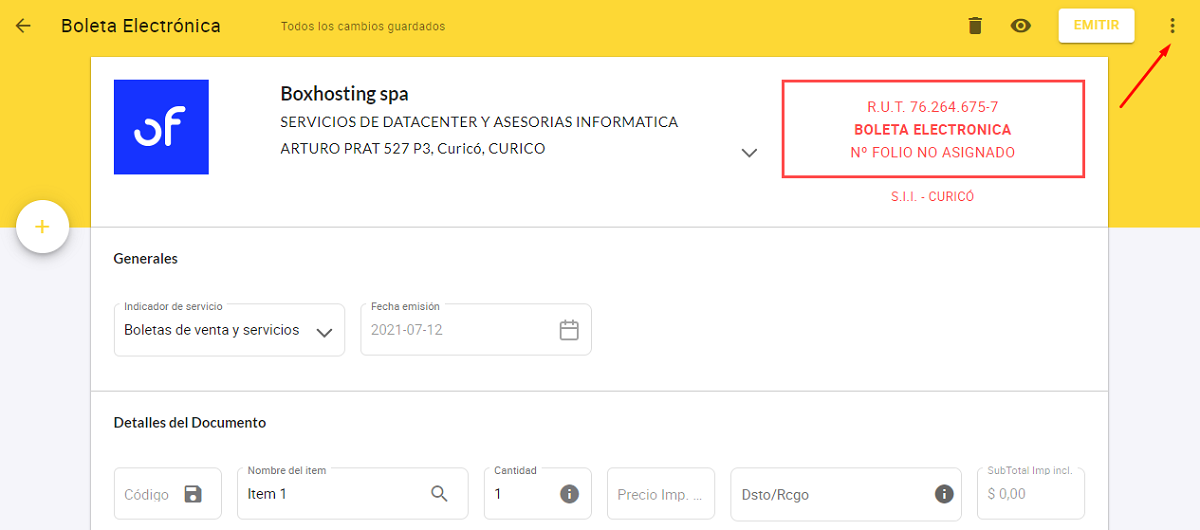The width and height of the screenshot is (1200, 530).
Task: Delete the document with the trash icon
Action: (x=975, y=26)
